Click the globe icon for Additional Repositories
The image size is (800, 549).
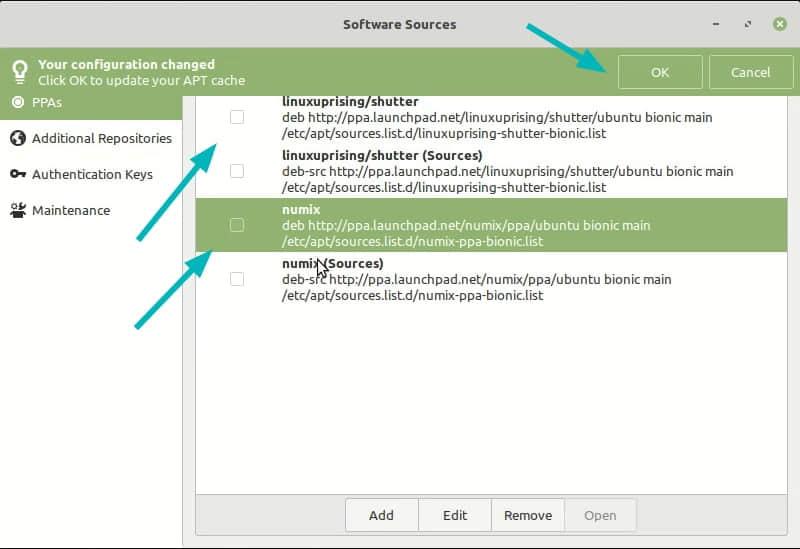[17, 138]
